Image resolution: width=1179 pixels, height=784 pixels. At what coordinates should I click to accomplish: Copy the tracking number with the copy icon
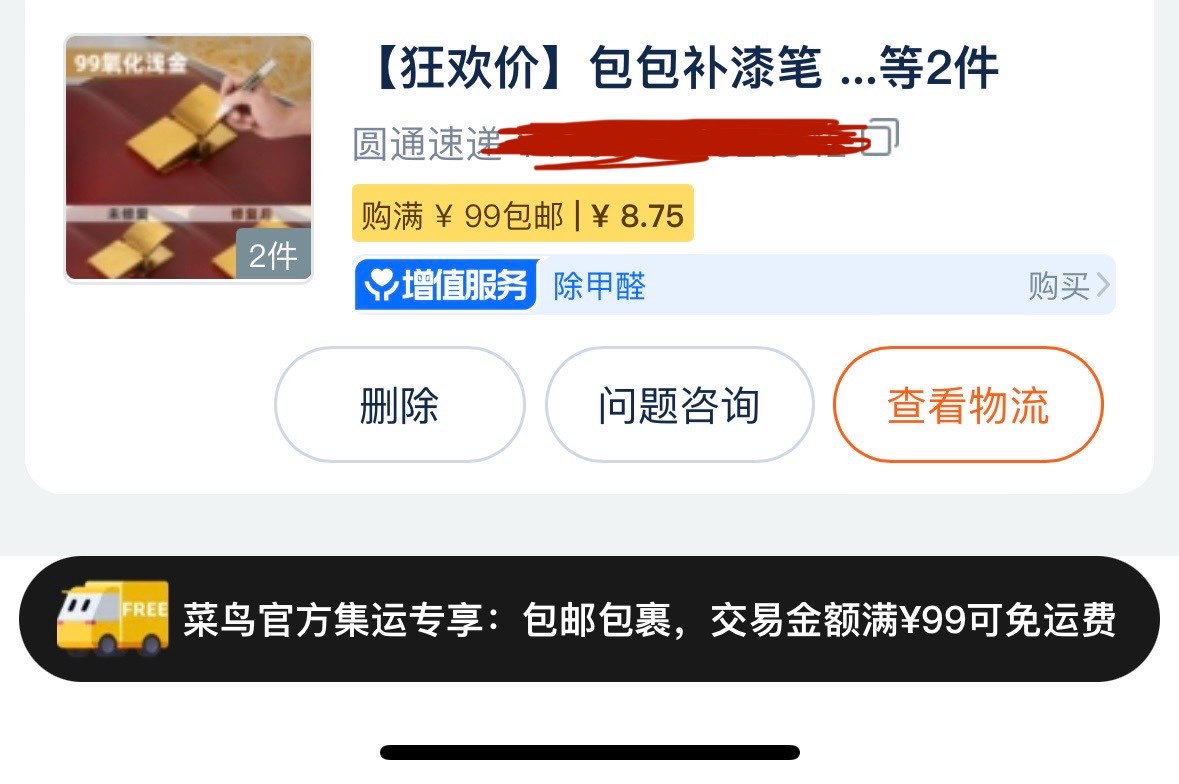pyautogui.click(x=880, y=137)
